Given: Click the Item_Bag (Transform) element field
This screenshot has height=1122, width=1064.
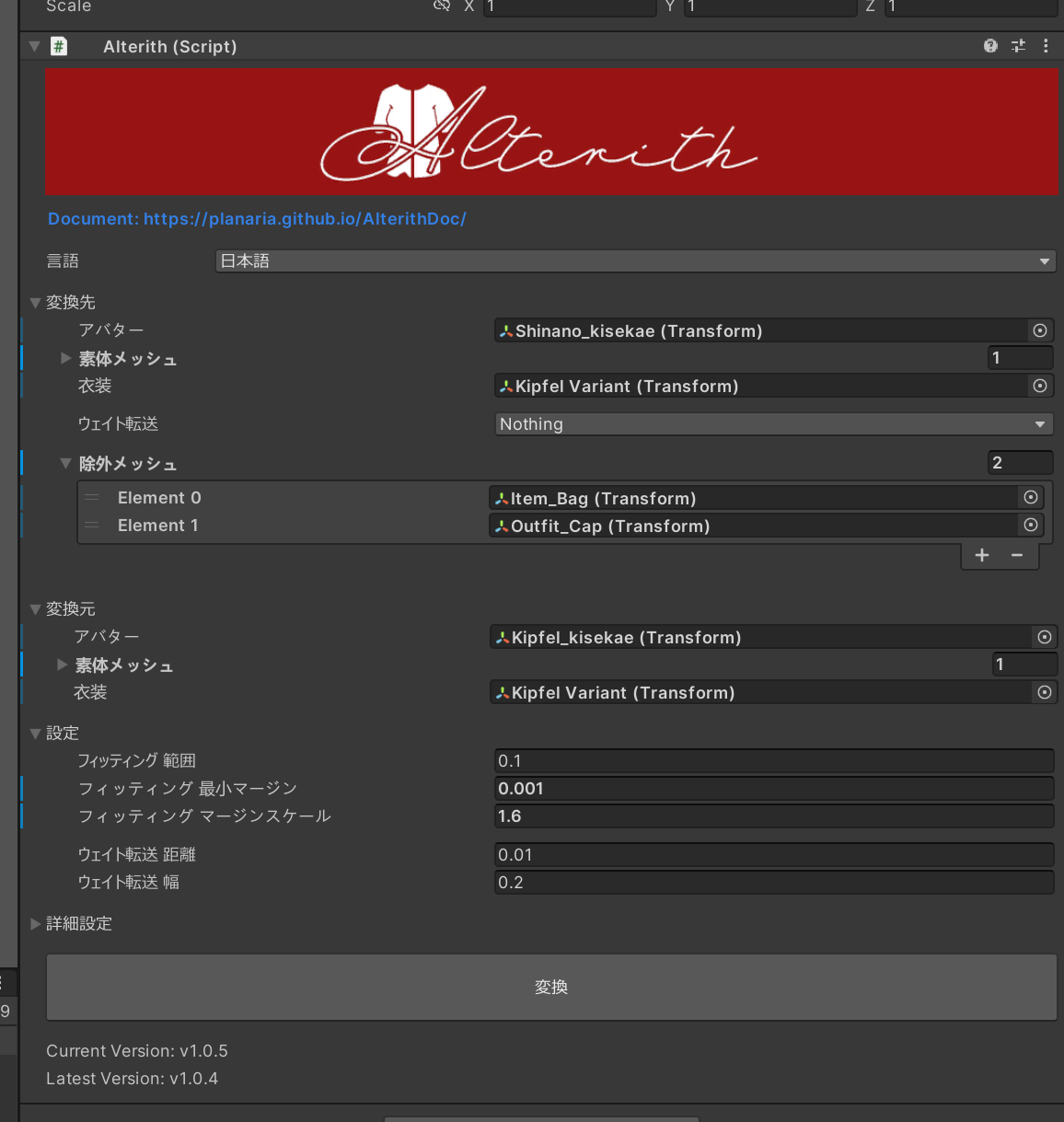Looking at the screenshot, I should click(754, 498).
